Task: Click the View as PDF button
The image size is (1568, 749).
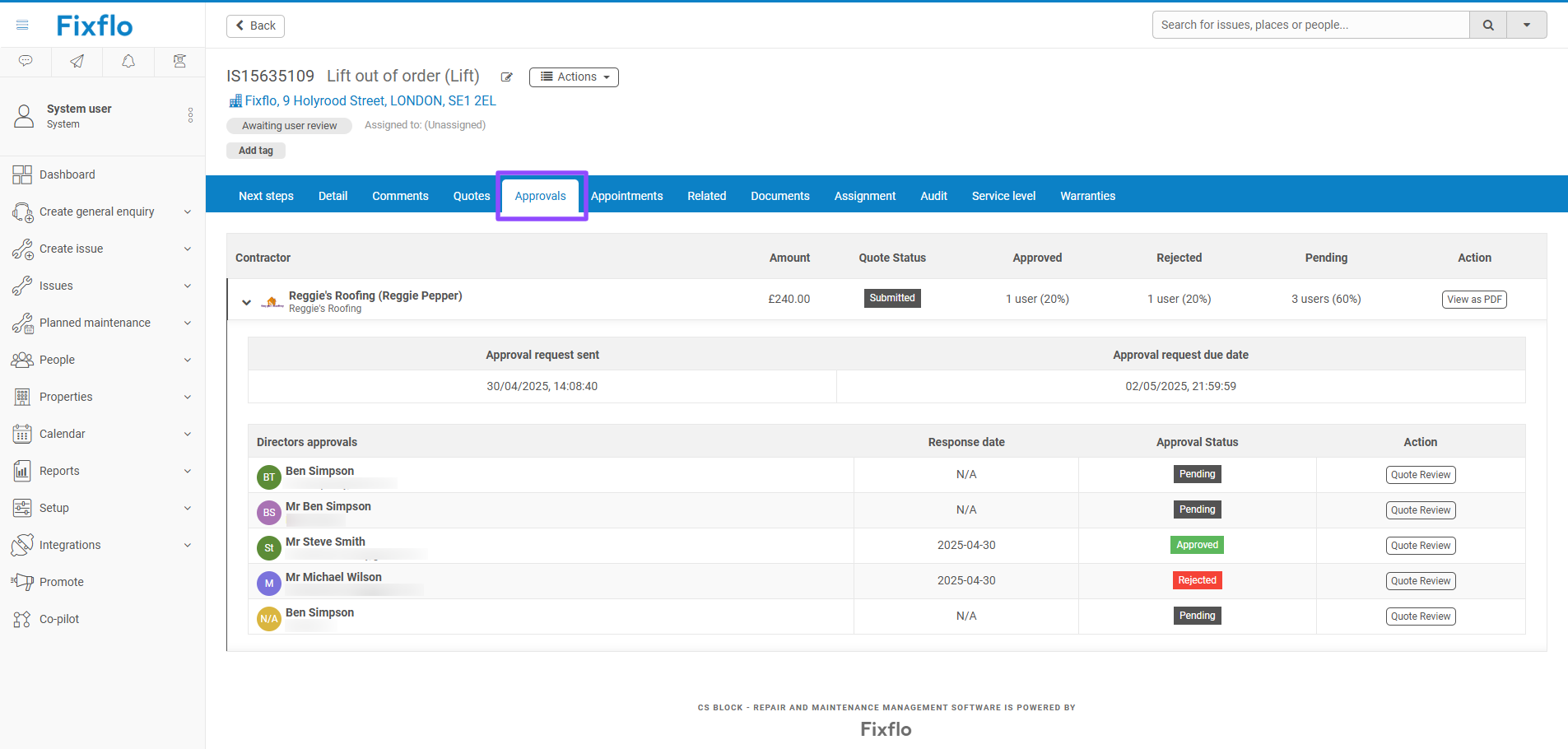Action: coord(1474,300)
